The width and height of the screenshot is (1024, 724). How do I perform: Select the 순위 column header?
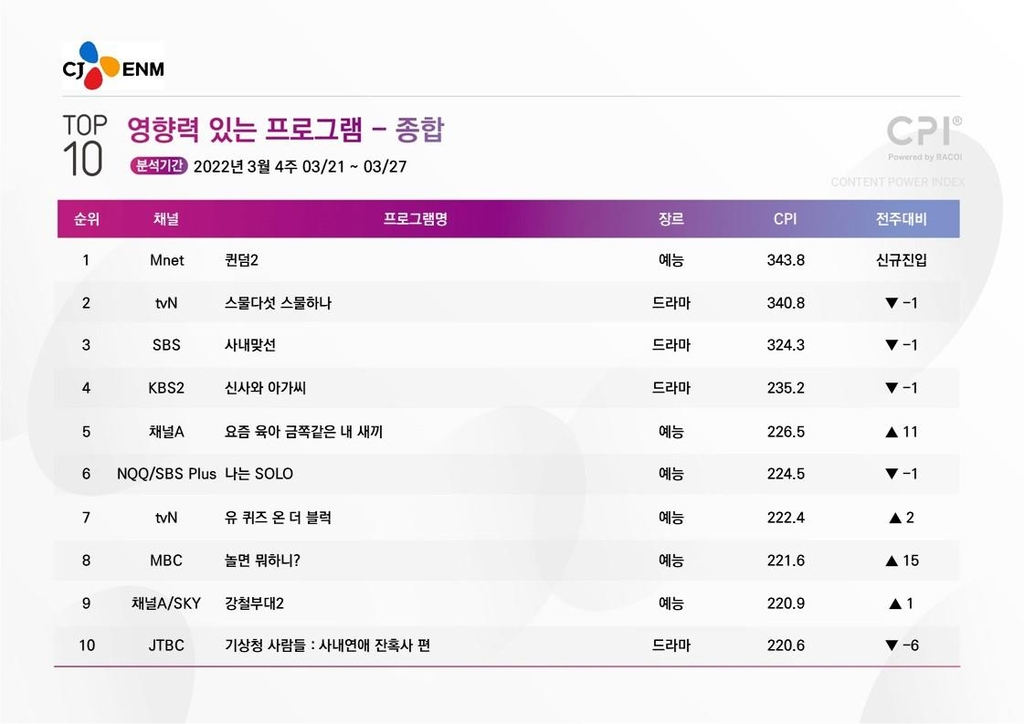pos(86,219)
